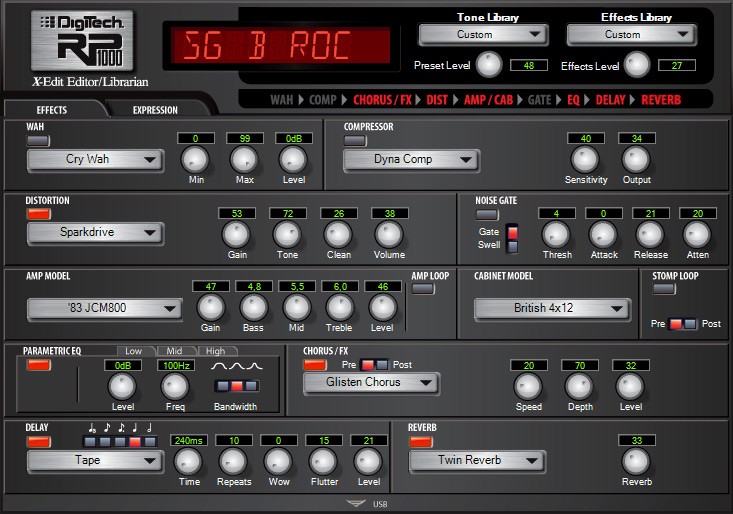Click the Delay Time knob
The width and height of the screenshot is (733, 514).
pyautogui.click(x=188, y=461)
